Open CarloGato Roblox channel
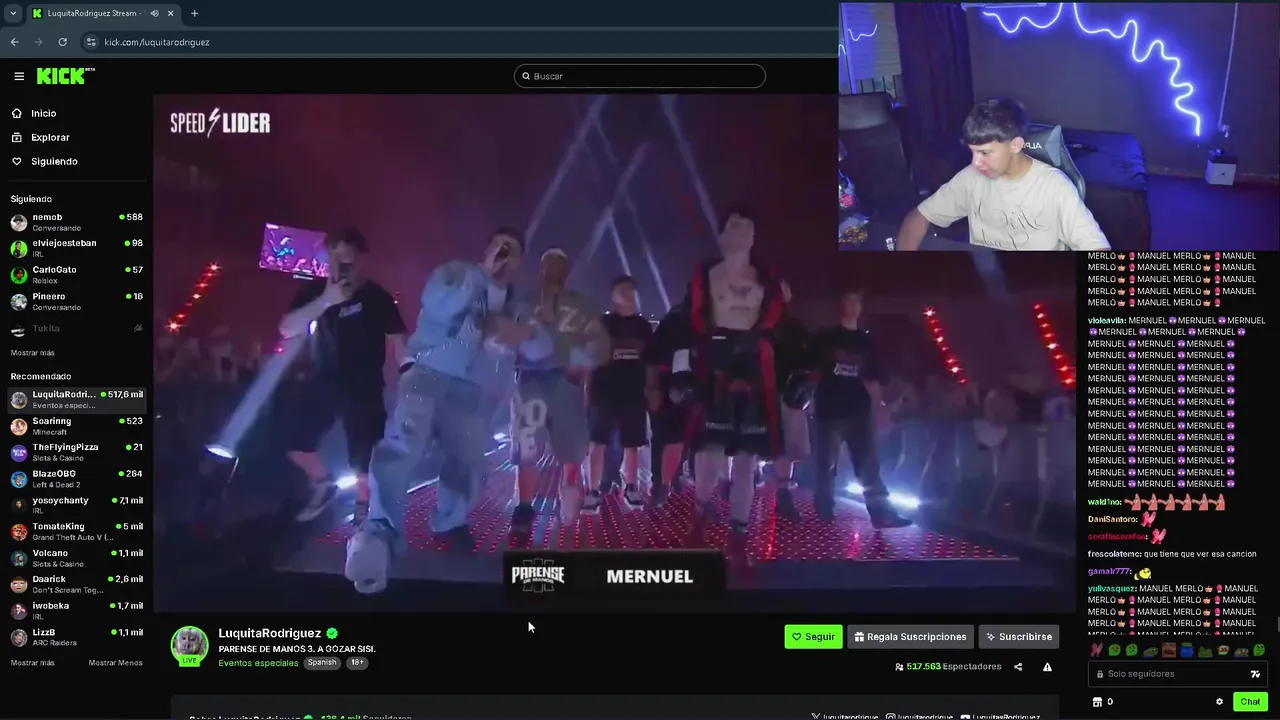1280x720 pixels. coord(76,275)
